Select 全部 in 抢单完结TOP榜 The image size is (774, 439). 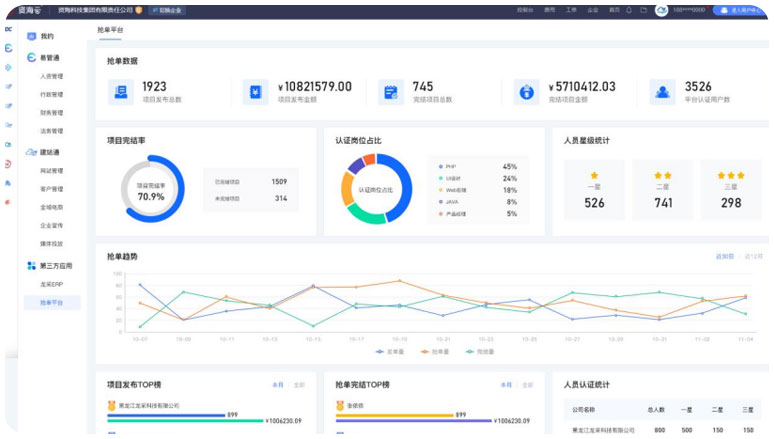point(529,384)
